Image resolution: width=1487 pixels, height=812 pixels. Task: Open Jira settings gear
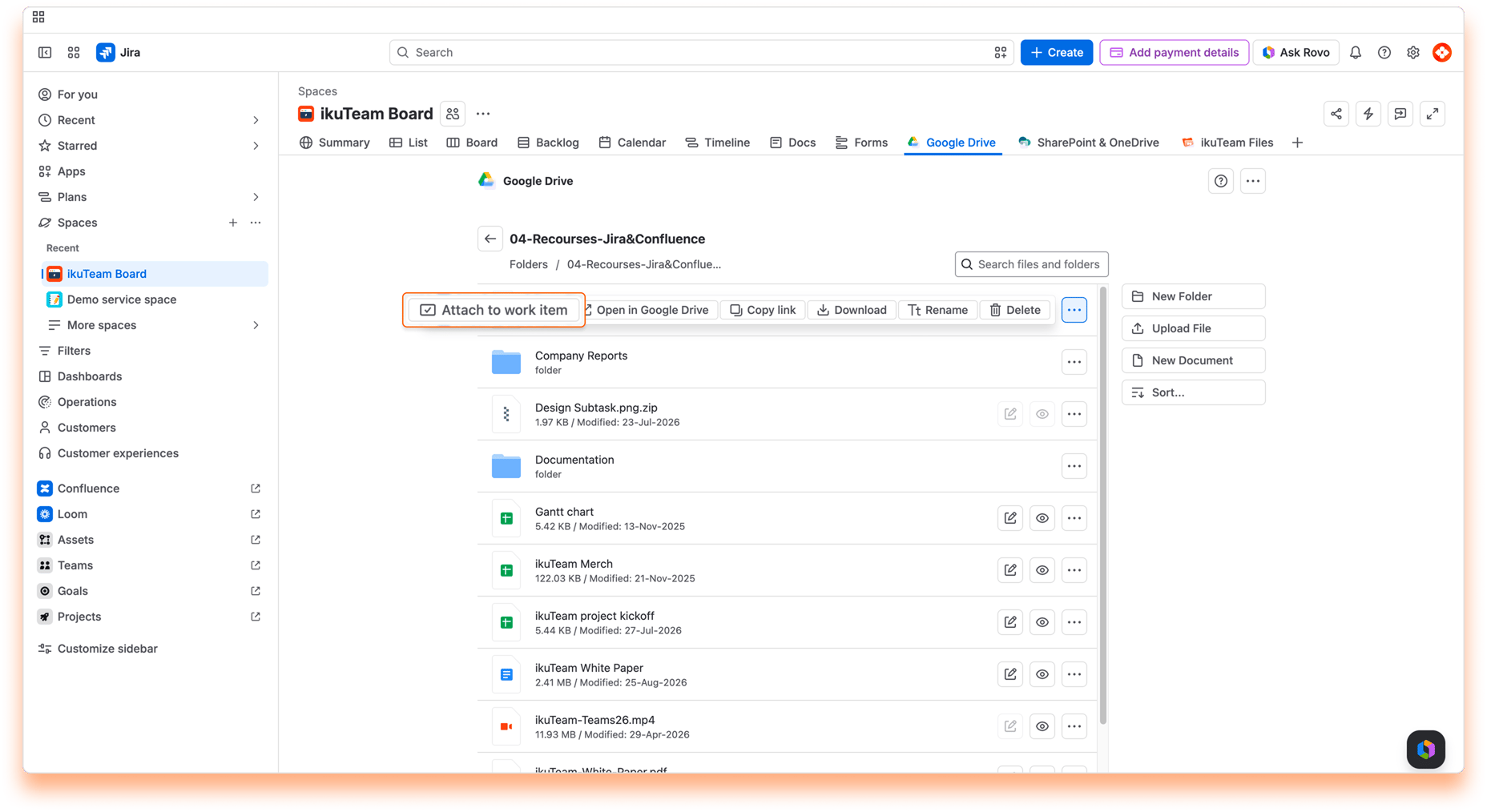1412,53
